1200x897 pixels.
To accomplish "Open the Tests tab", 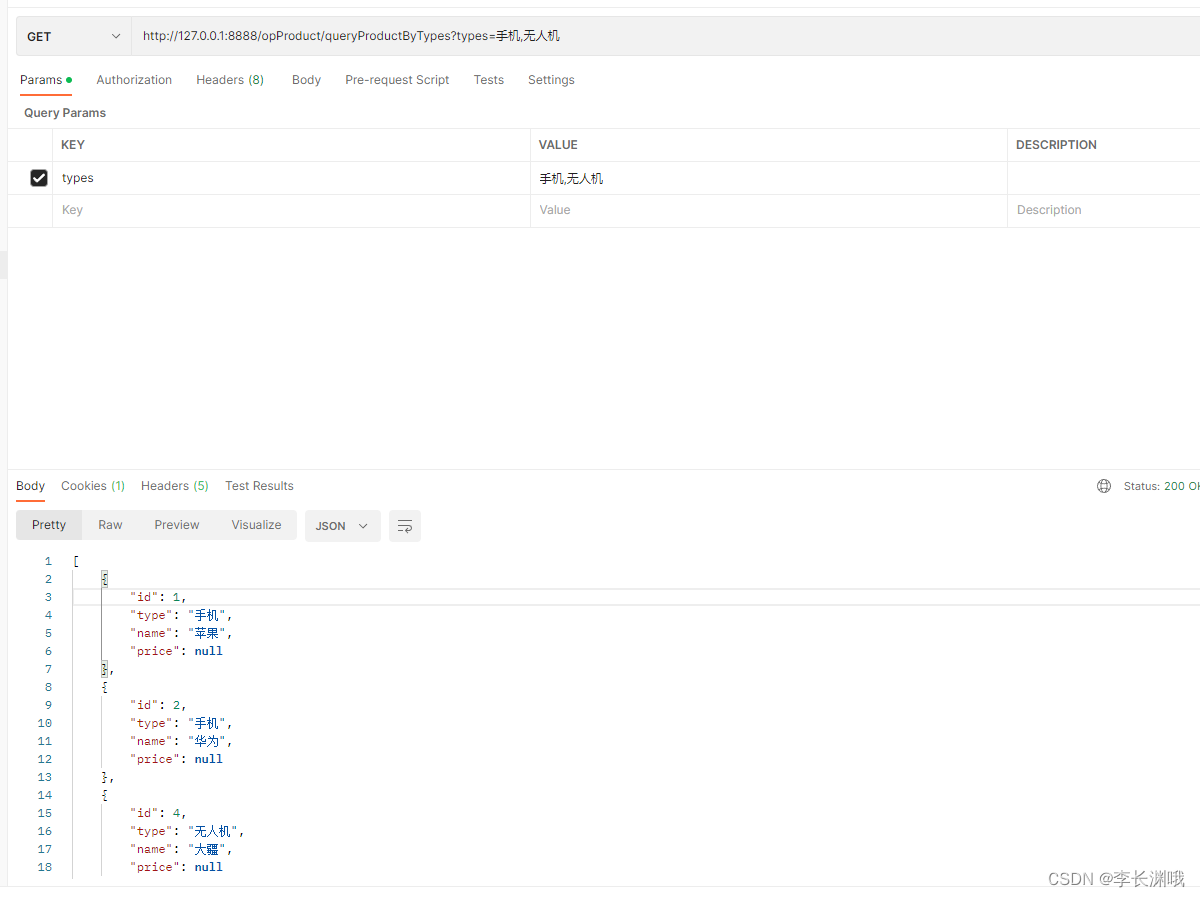I will (x=489, y=80).
